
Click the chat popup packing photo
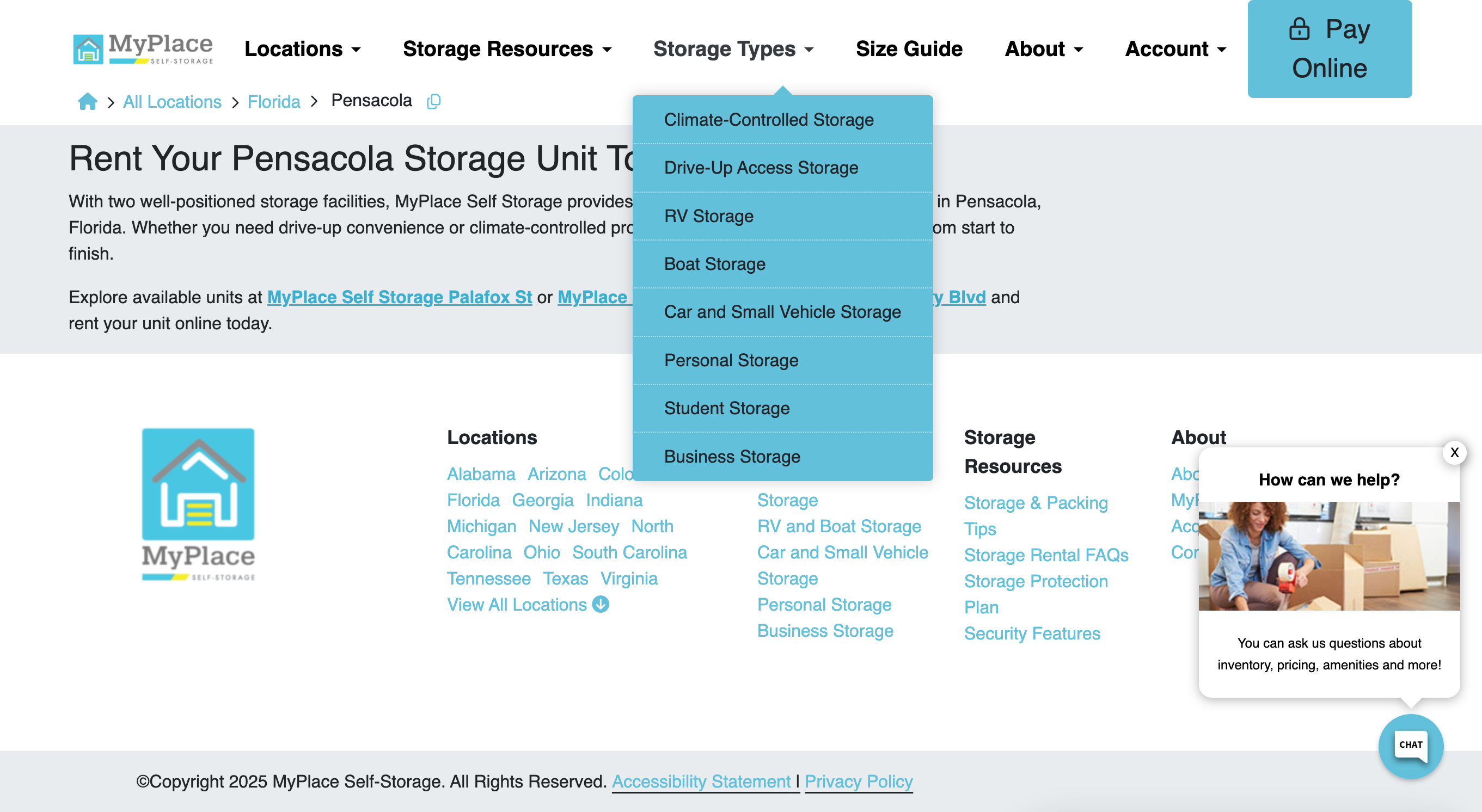1328,556
